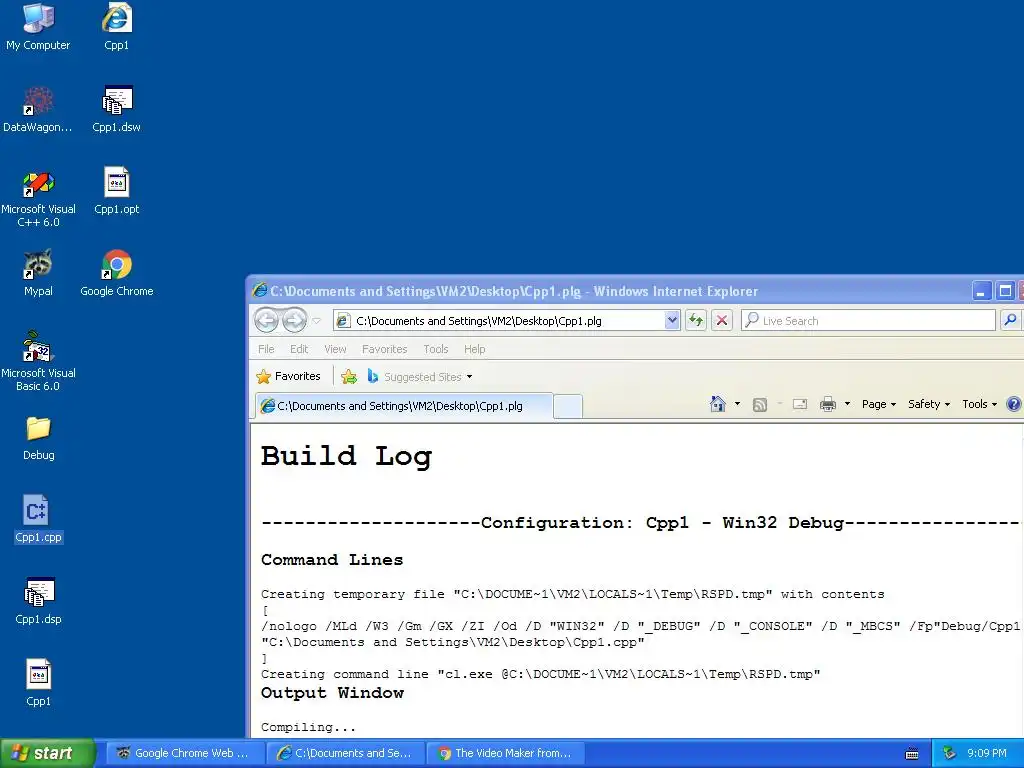Select the Debug folder on desktop
Viewport: 1024px width, 768px height.
(38, 438)
